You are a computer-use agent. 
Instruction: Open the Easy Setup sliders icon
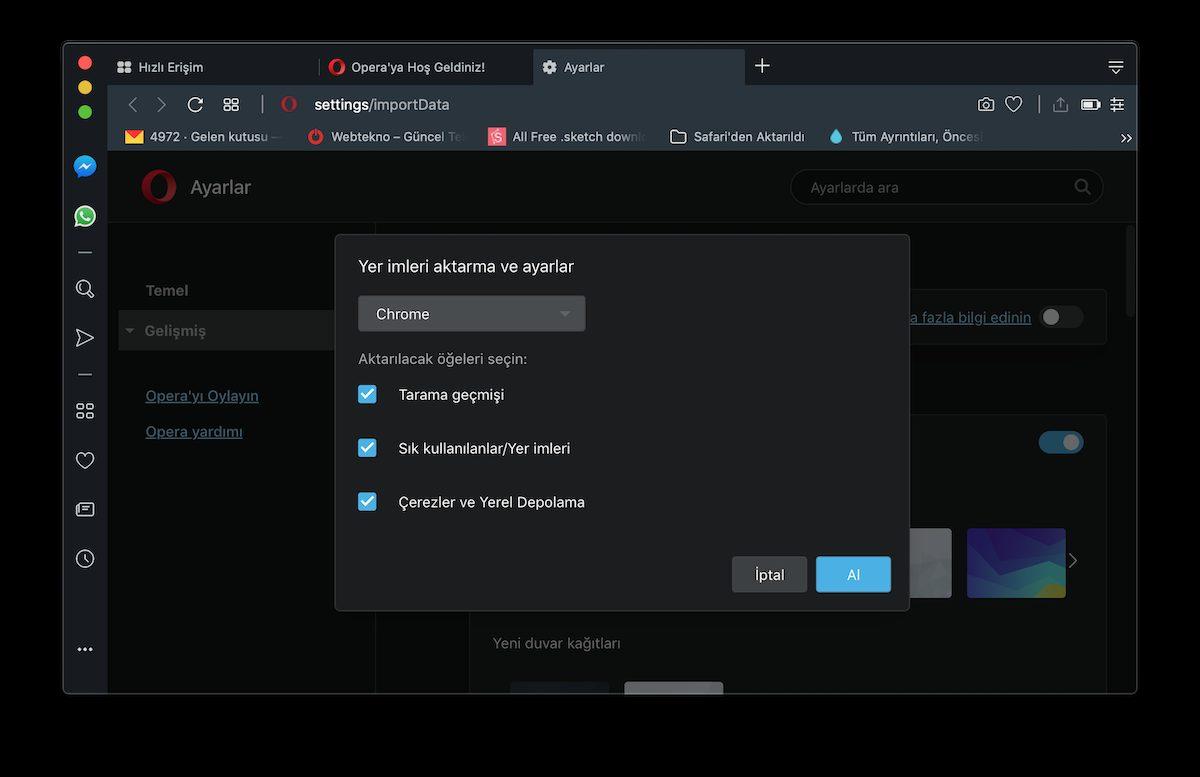click(1117, 105)
